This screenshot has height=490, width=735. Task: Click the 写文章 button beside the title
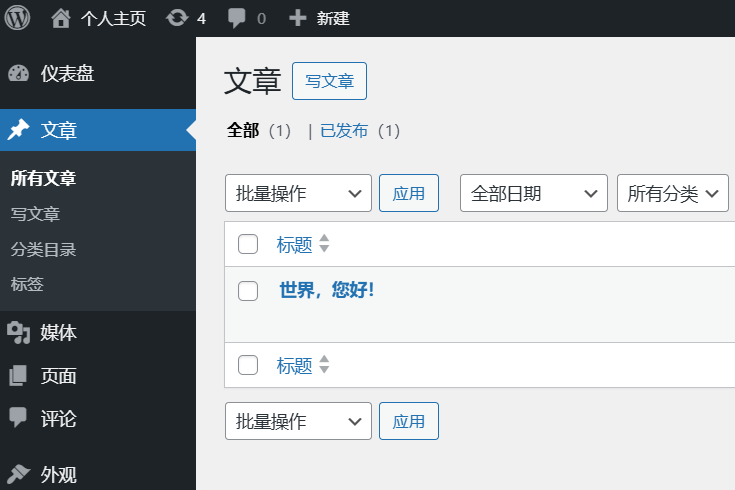(x=330, y=81)
